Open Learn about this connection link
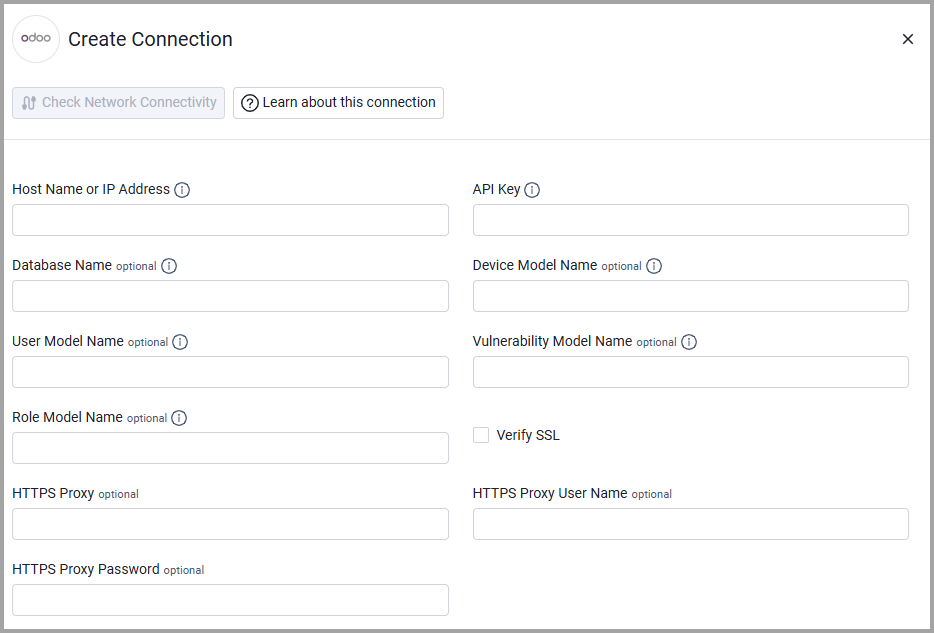934x633 pixels. 338,103
